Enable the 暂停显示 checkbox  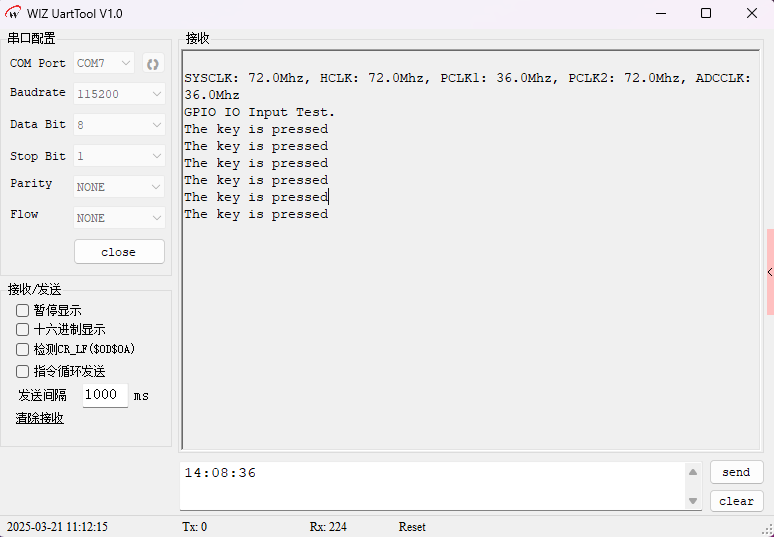tap(23, 311)
